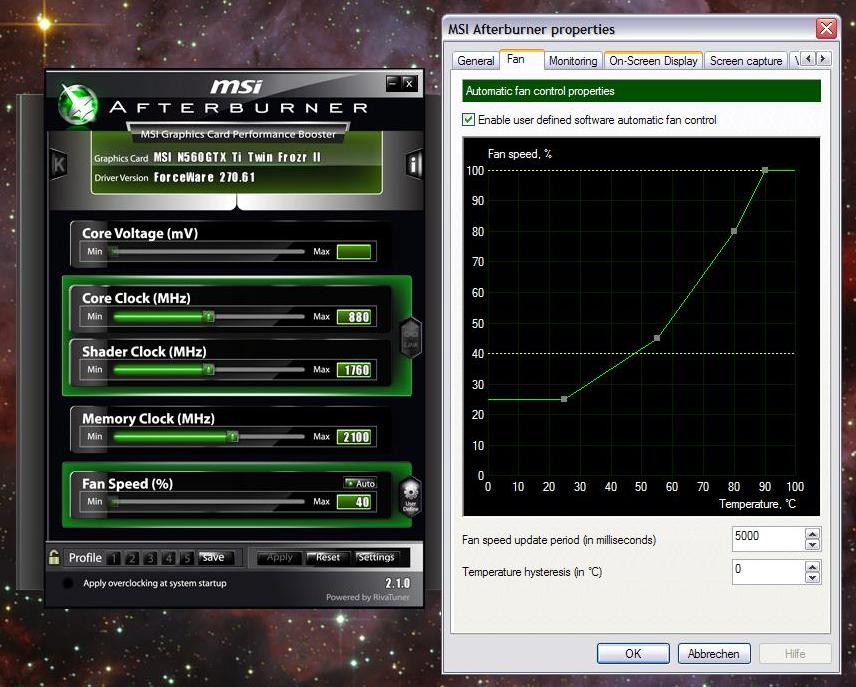Click the Memory Clock slider handle

[233, 436]
